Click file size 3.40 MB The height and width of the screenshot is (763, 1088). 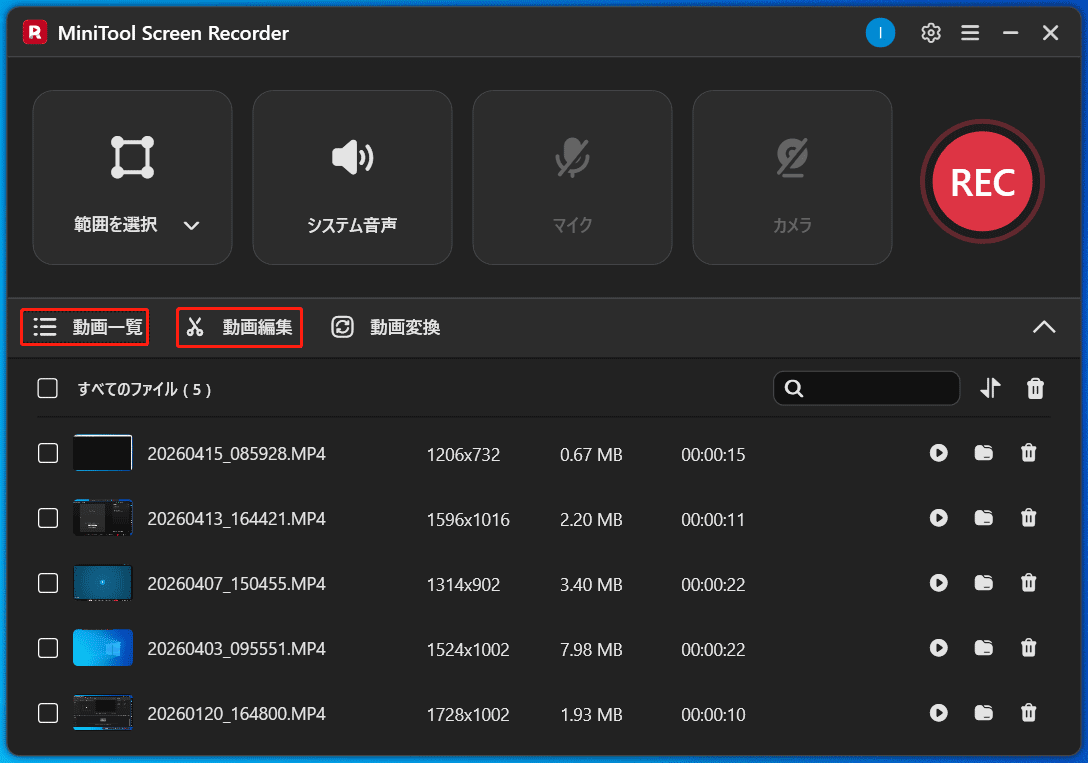(591, 585)
